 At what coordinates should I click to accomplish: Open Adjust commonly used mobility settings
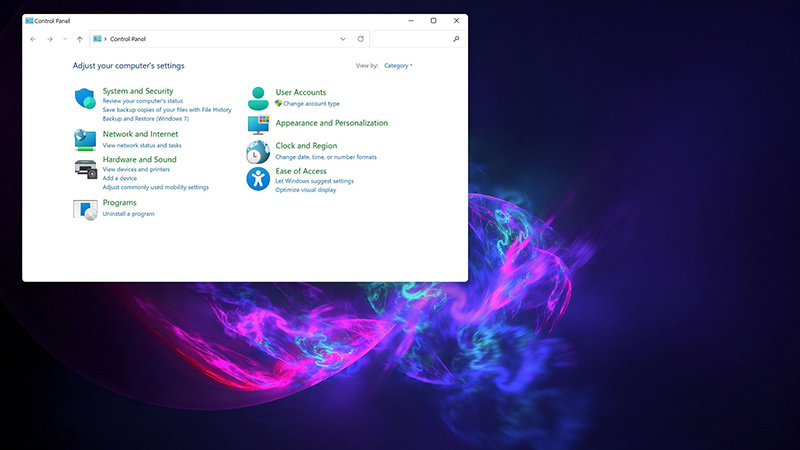point(156,187)
